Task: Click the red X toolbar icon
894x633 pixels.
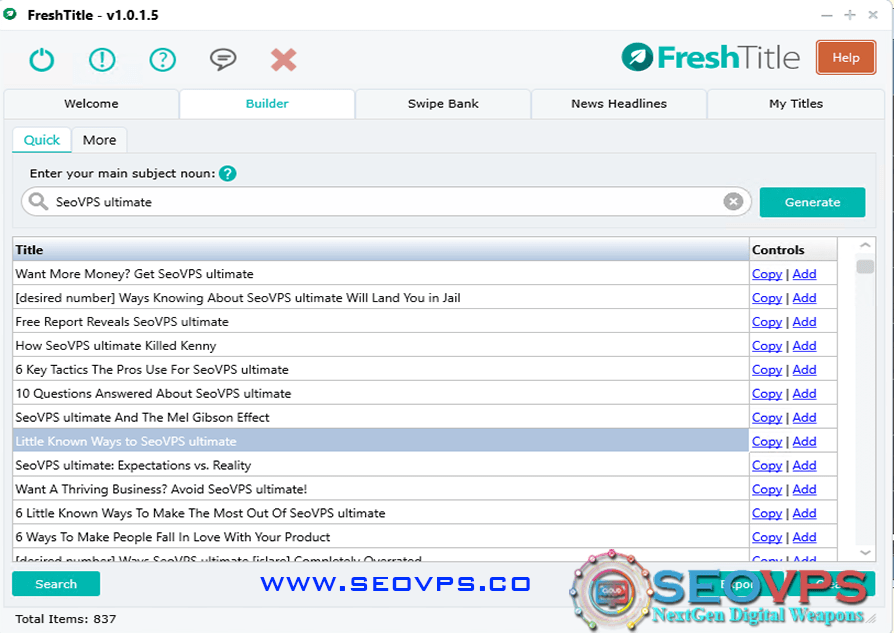Action: 283,59
